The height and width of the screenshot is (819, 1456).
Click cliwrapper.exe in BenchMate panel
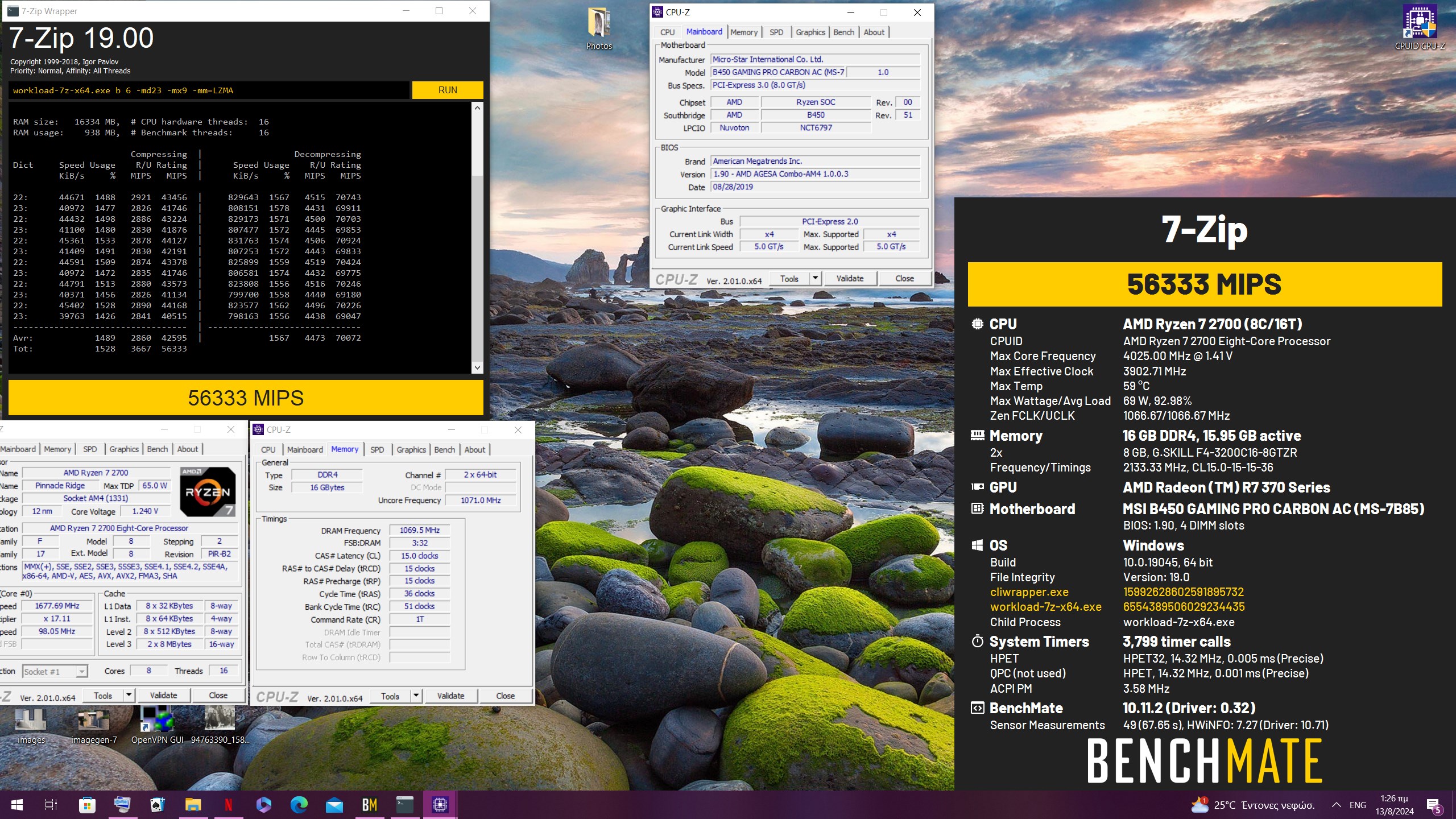point(1029,592)
